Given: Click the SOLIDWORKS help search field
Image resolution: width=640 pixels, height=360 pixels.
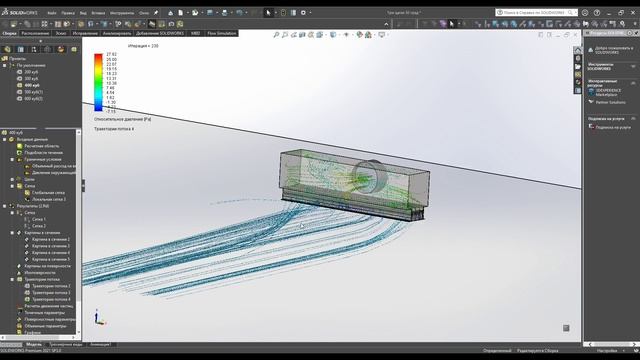Looking at the screenshot, I should point(536,13).
